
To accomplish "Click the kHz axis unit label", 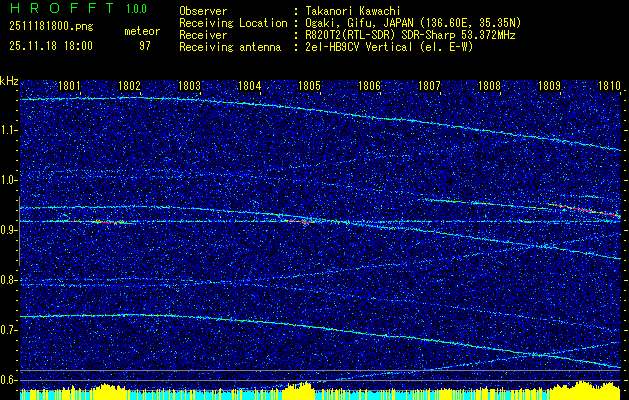I will [9, 81].
